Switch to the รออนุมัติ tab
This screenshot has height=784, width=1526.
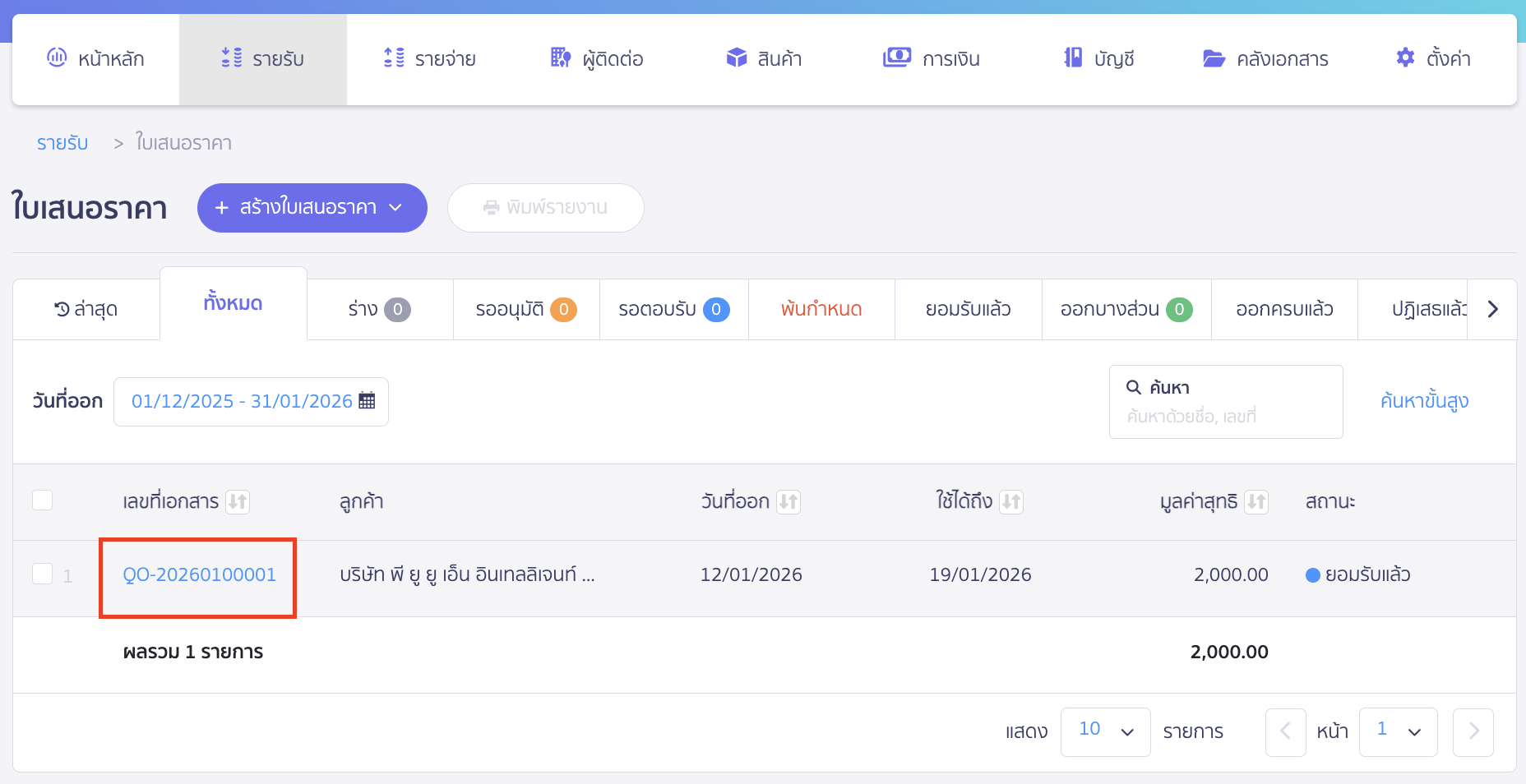click(x=525, y=310)
